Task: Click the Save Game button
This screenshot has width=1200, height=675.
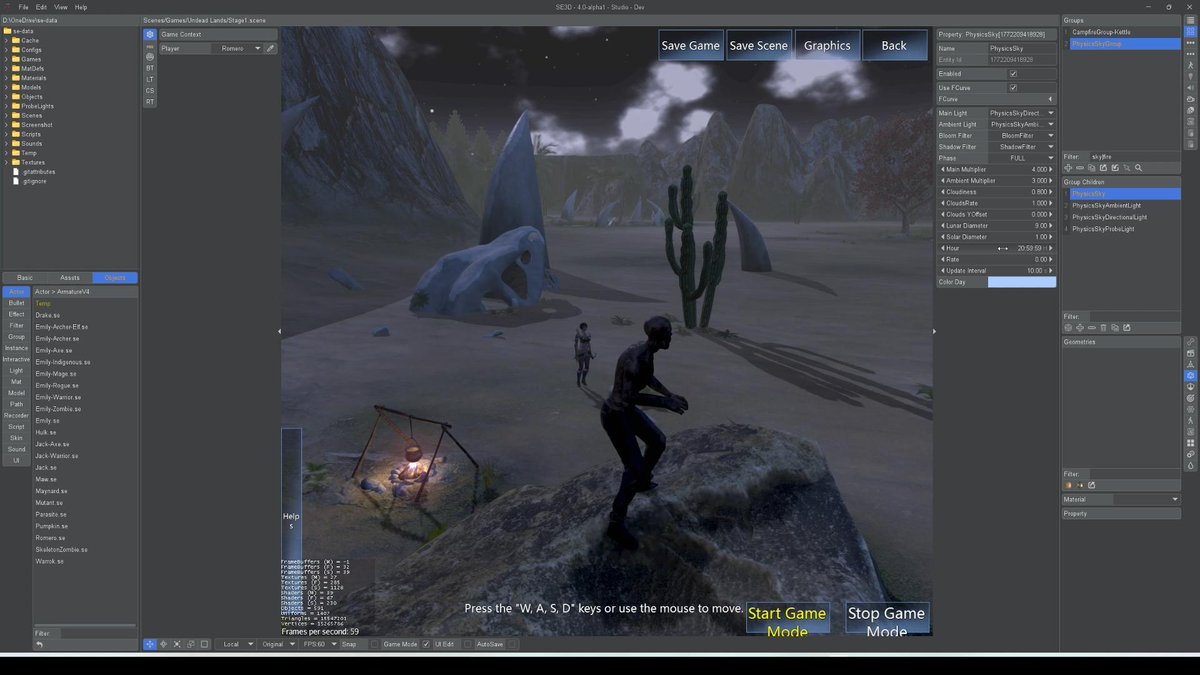Action: pos(690,45)
